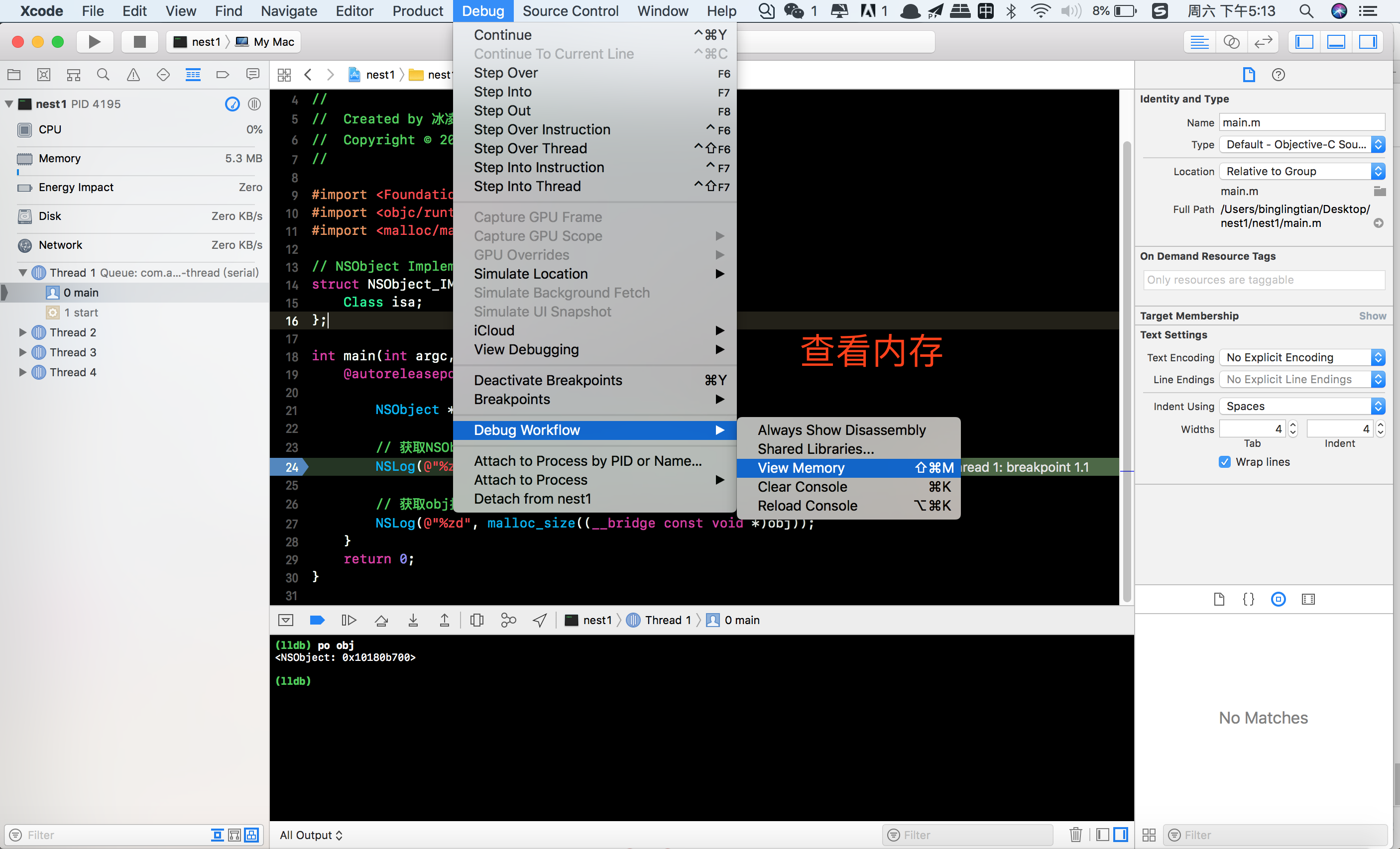Image resolution: width=1400 pixels, height=849 pixels.
Task: Open the Text Encoding dropdown
Action: 1301,357
